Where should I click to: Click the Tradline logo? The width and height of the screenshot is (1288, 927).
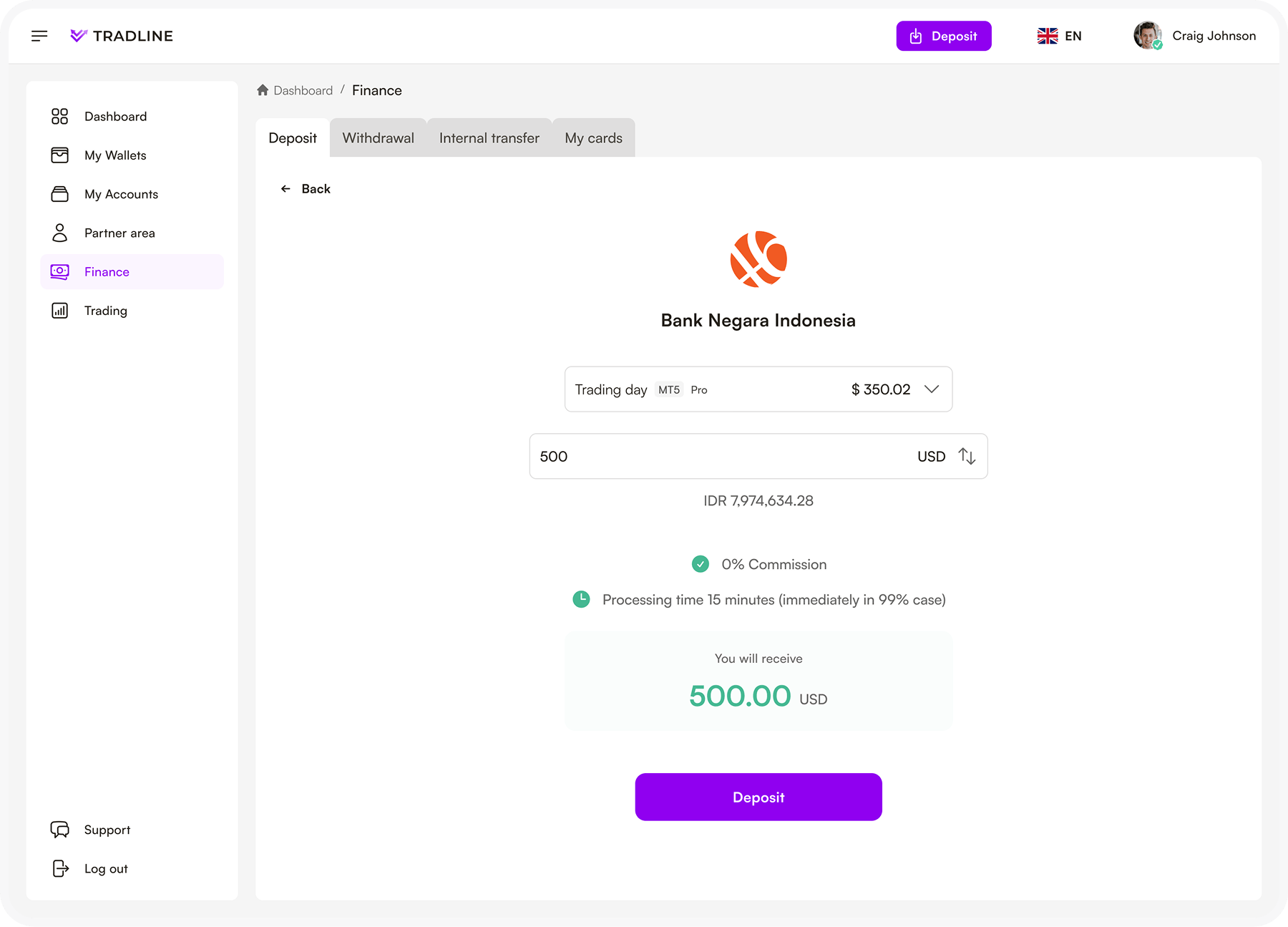(122, 36)
